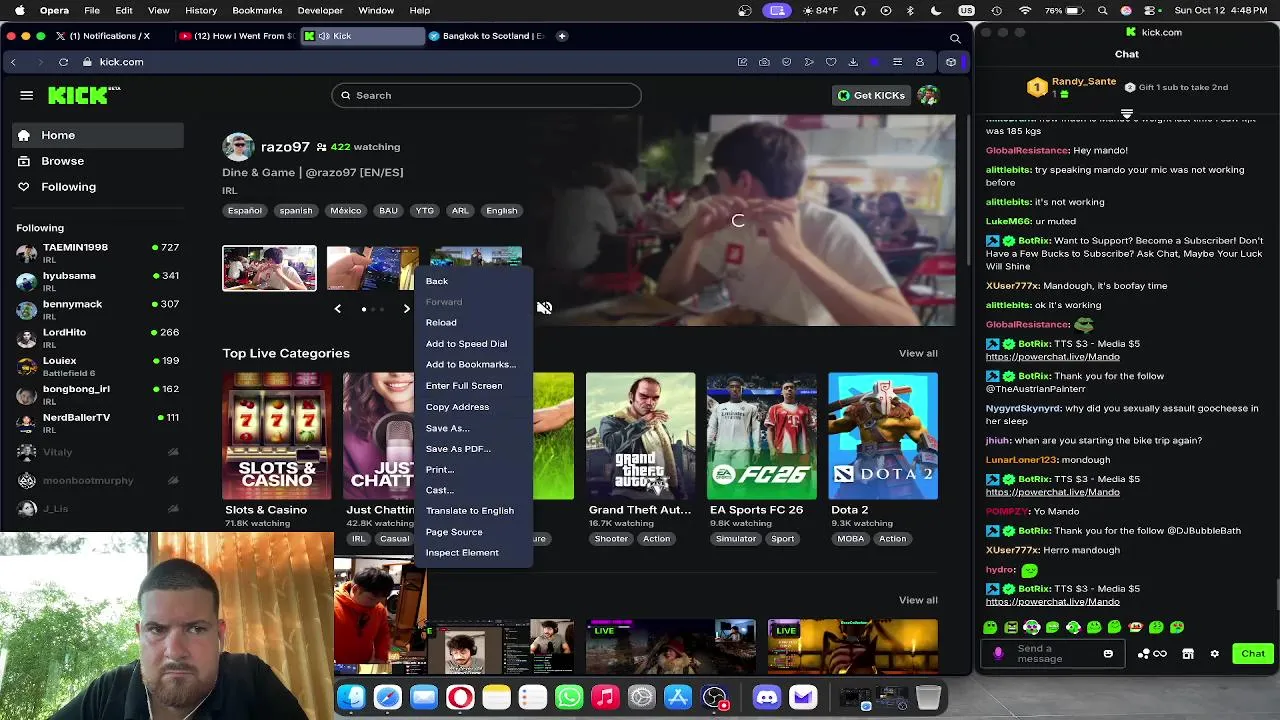Image resolution: width=1280 pixels, height=720 pixels.
Task: Unmute the featured stream volume icon
Action: [544, 308]
